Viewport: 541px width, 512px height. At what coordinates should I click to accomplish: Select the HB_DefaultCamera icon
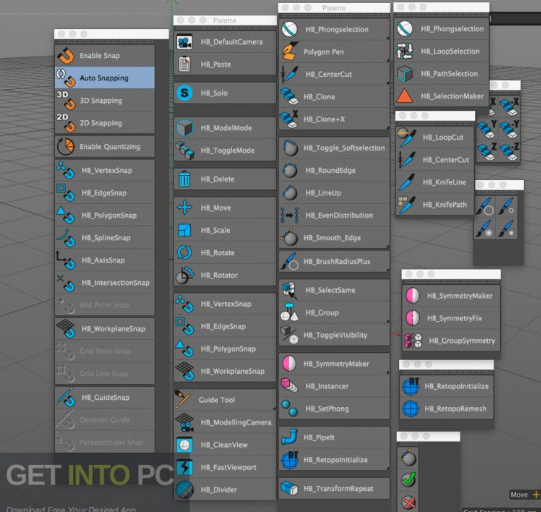(x=185, y=42)
